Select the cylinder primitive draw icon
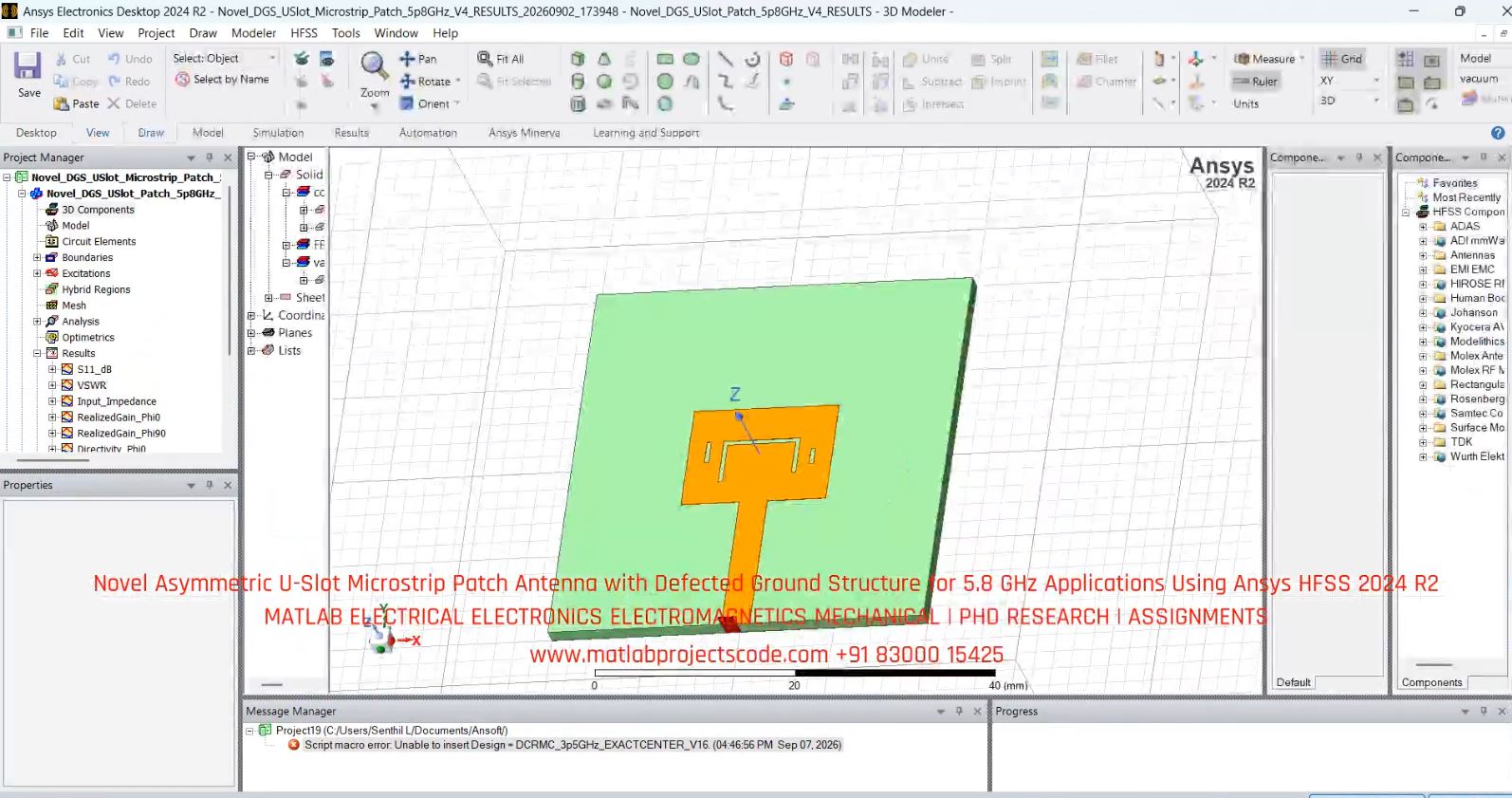This screenshot has height=798, width=1512. pyautogui.click(x=577, y=82)
